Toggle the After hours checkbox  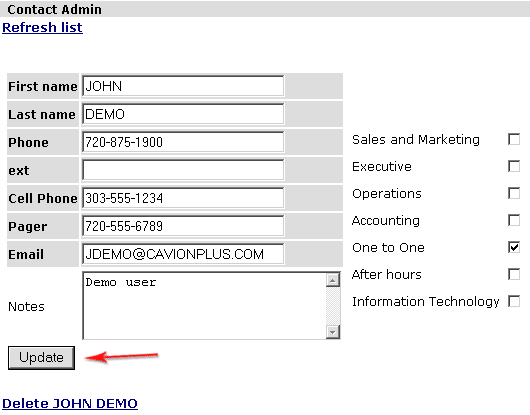[x=514, y=274]
